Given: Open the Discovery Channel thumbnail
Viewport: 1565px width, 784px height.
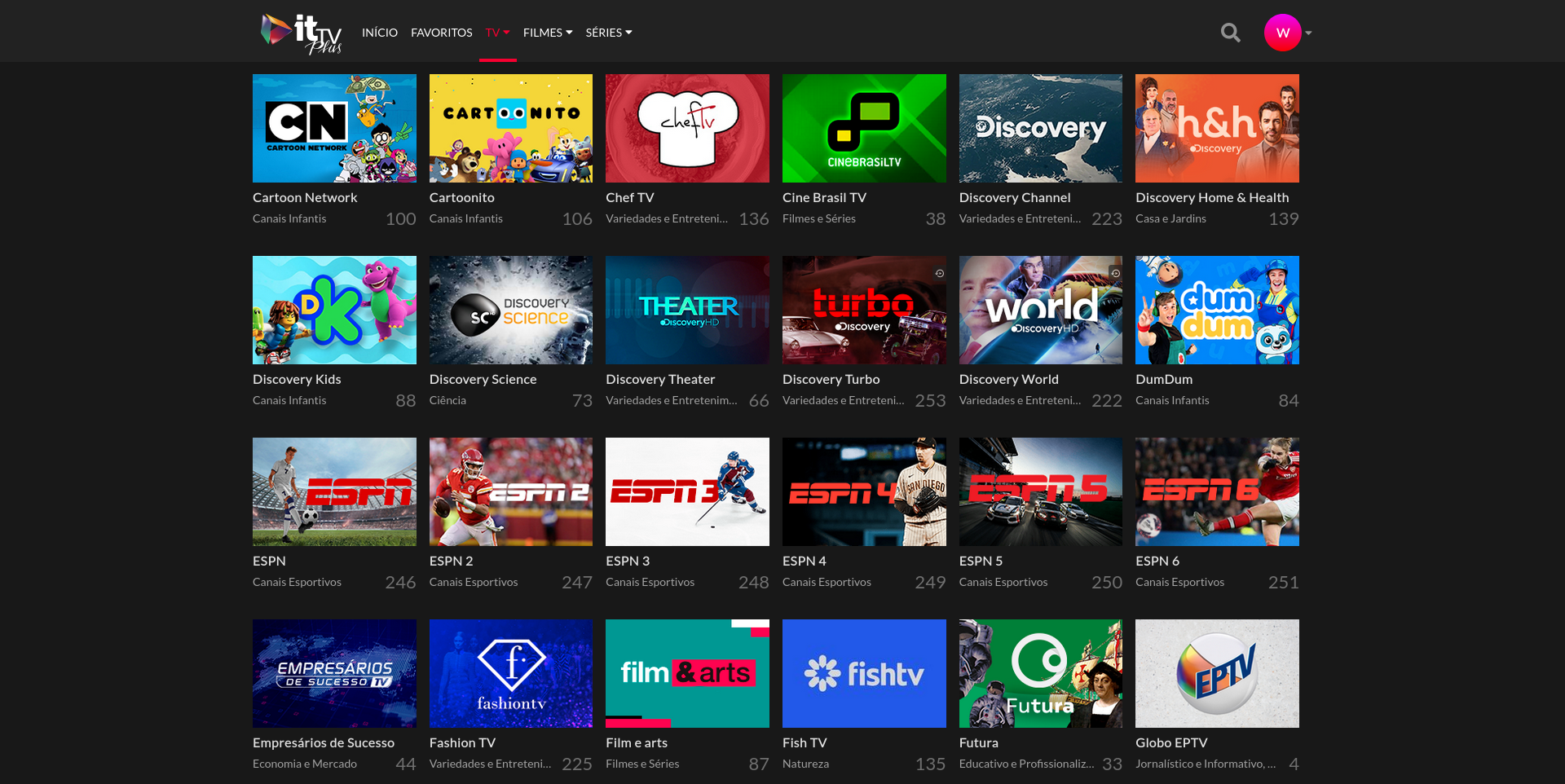Looking at the screenshot, I should [1041, 128].
